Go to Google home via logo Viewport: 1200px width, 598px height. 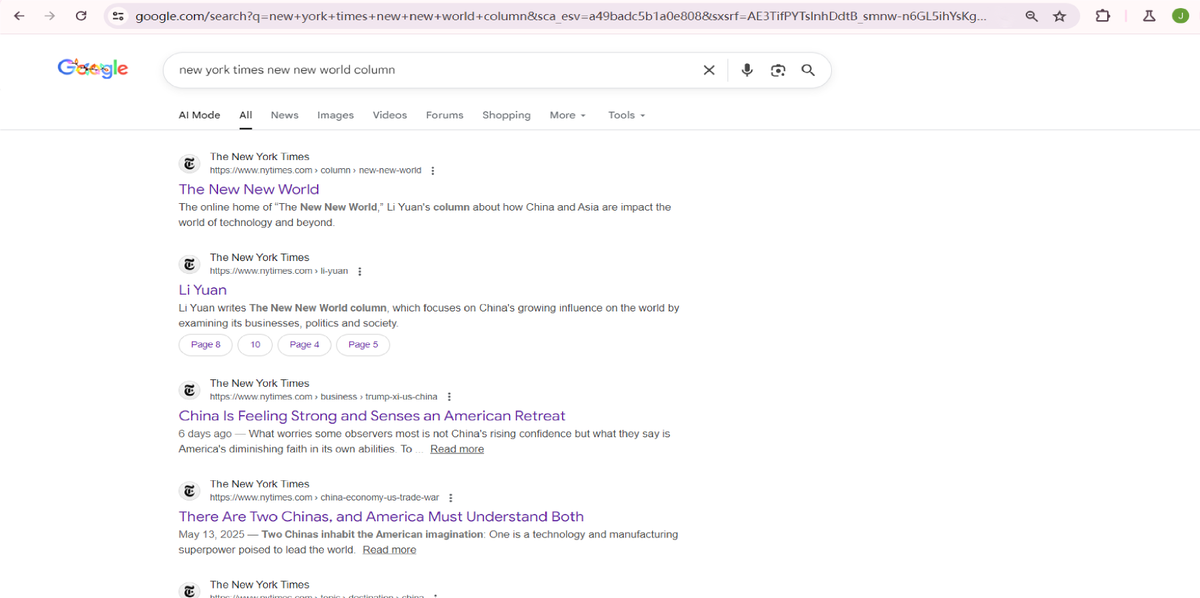(x=93, y=68)
